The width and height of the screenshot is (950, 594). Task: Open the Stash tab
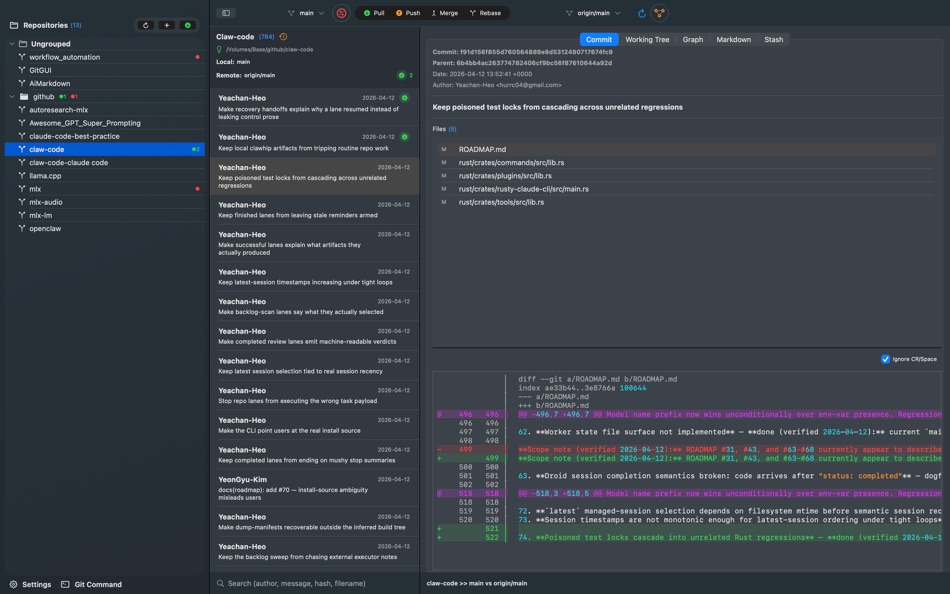point(773,40)
